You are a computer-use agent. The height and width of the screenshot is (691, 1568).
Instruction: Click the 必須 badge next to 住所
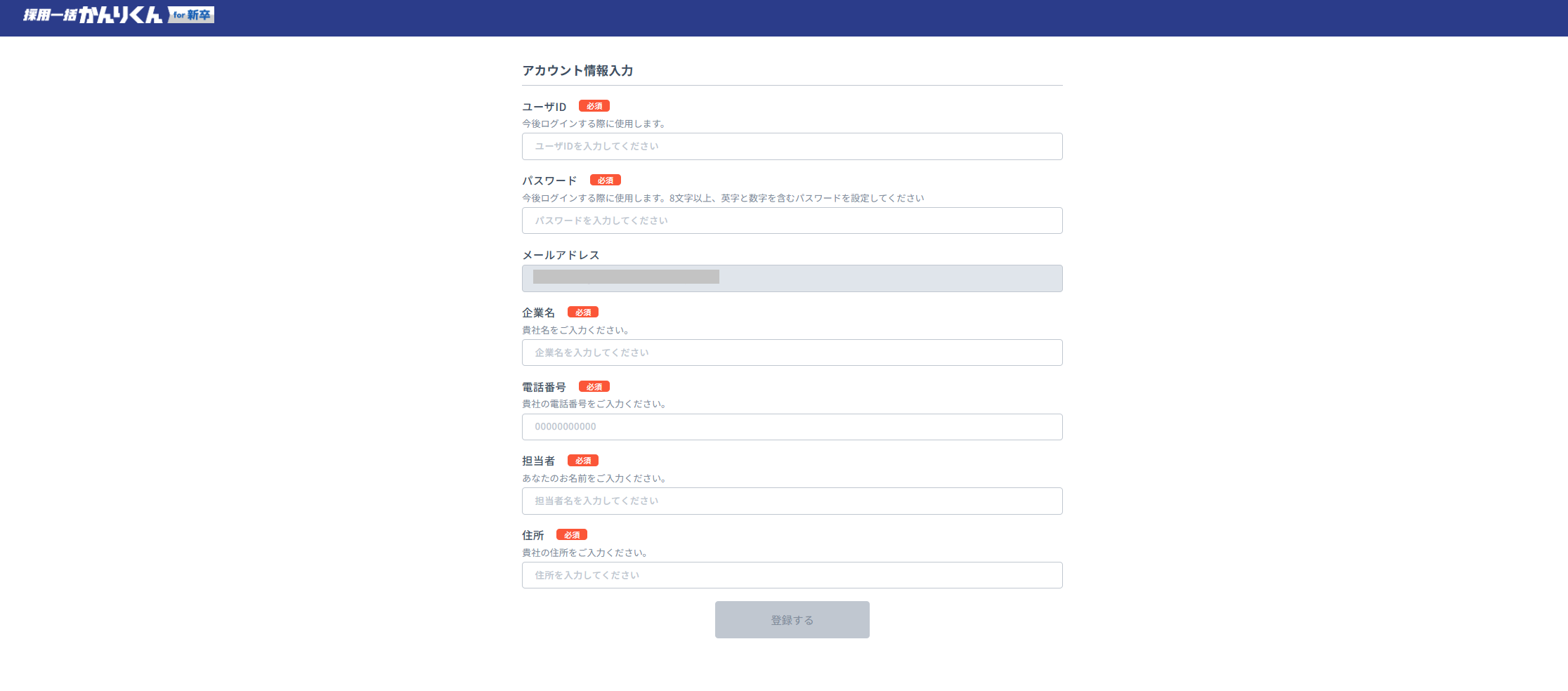(x=573, y=534)
